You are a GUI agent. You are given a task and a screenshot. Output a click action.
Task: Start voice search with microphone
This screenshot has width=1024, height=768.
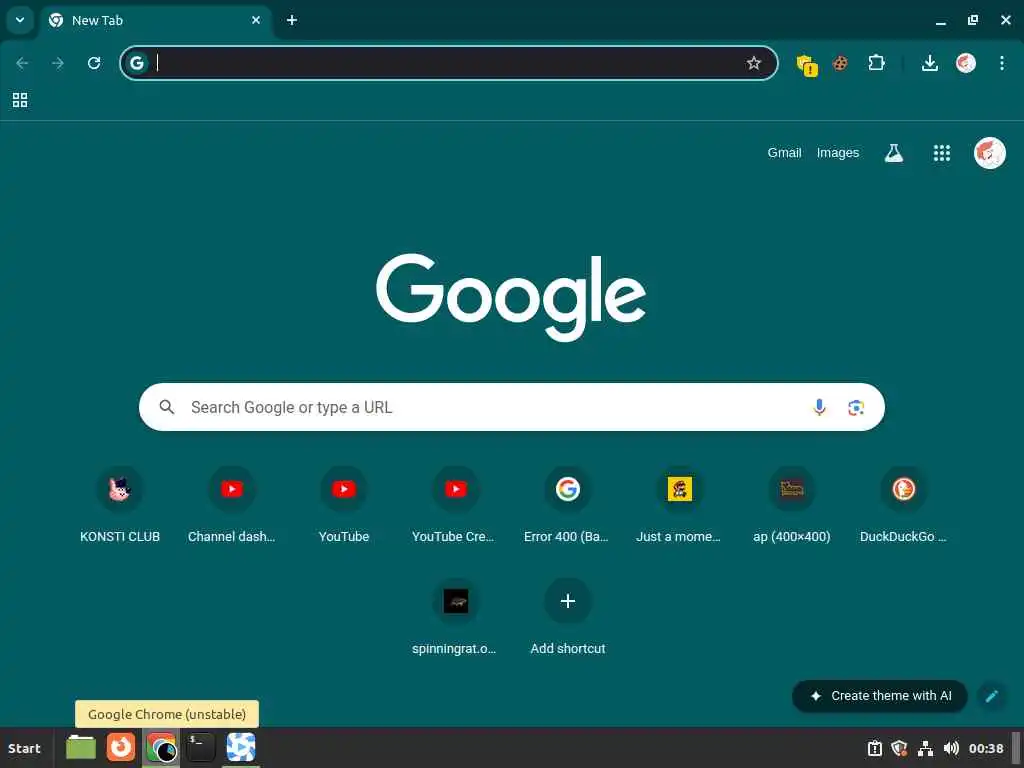[819, 407]
